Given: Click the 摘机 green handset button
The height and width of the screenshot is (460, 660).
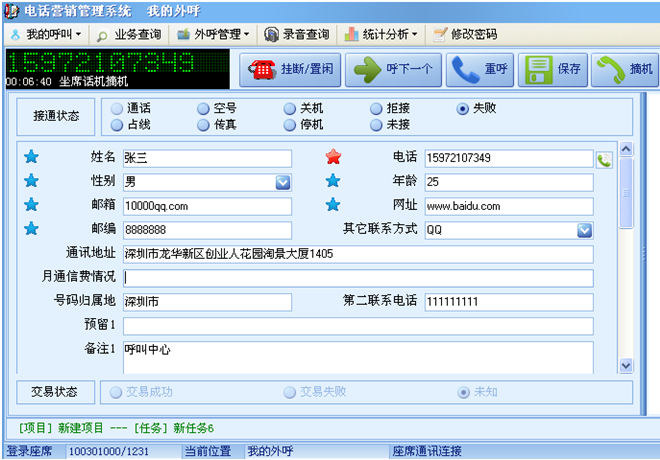Looking at the screenshot, I should click(x=625, y=70).
